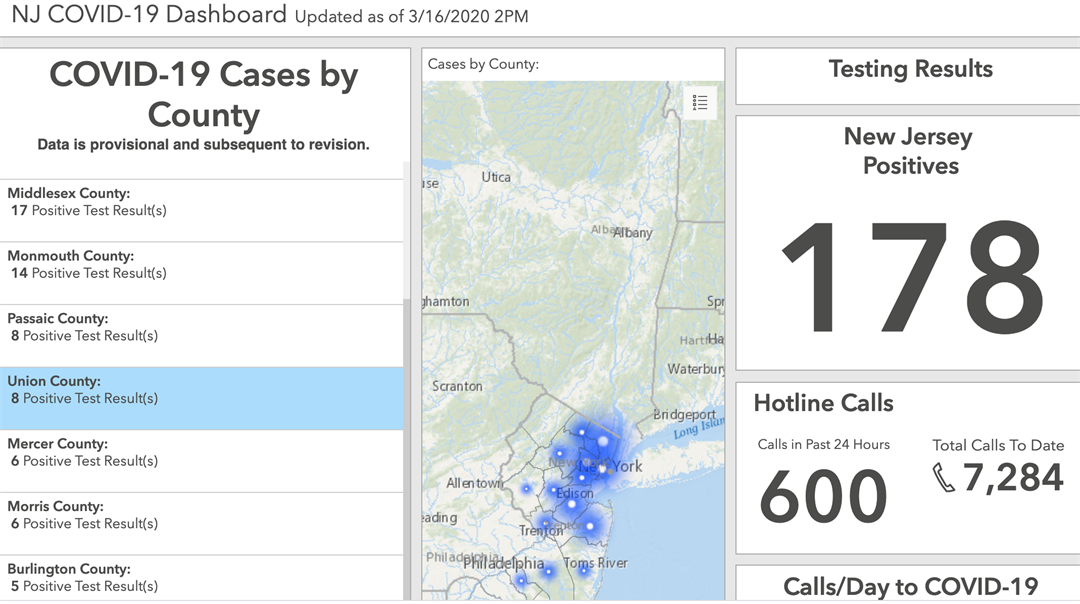Click the 178 New Jersey positives number

[x=911, y=277]
